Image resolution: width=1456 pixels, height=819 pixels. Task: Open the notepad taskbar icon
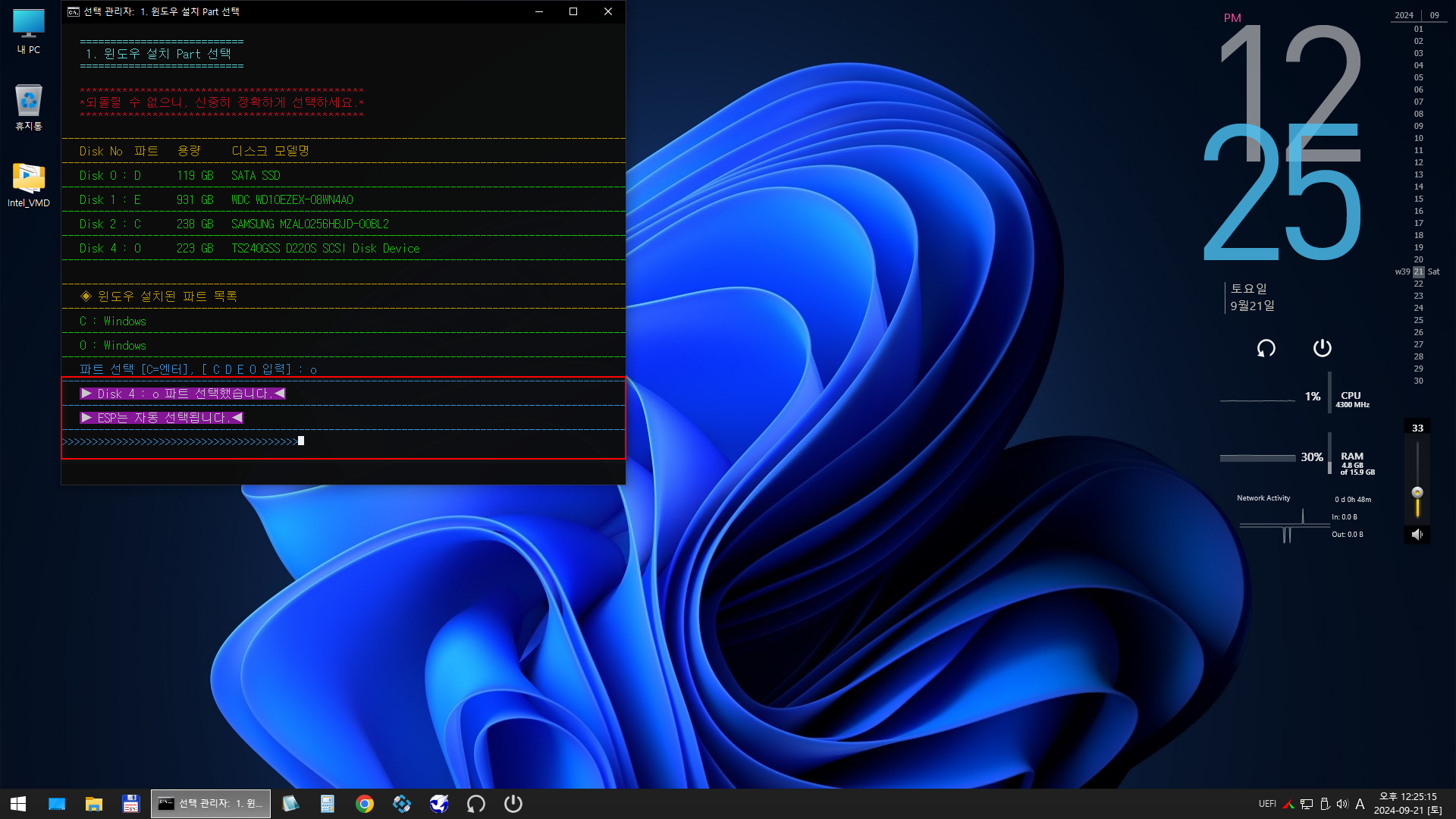tap(290, 804)
